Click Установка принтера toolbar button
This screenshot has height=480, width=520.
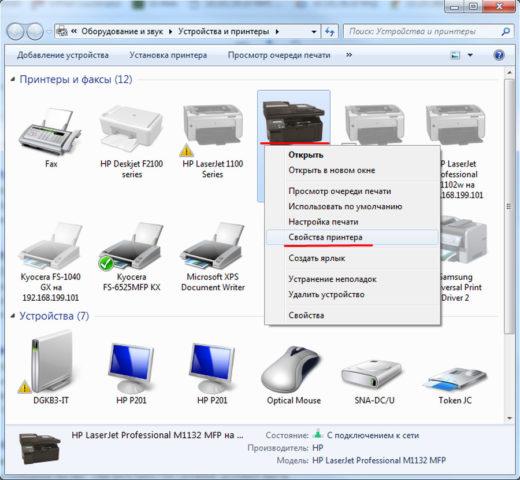[x=168, y=55]
